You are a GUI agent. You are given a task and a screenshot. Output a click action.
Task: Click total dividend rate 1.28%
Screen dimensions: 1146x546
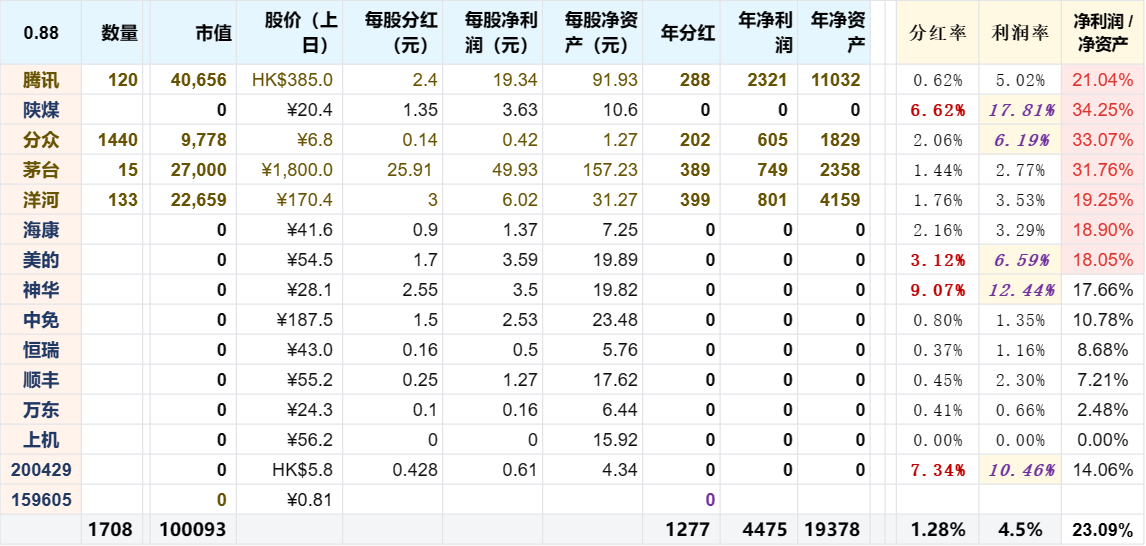[x=938, y=528]
